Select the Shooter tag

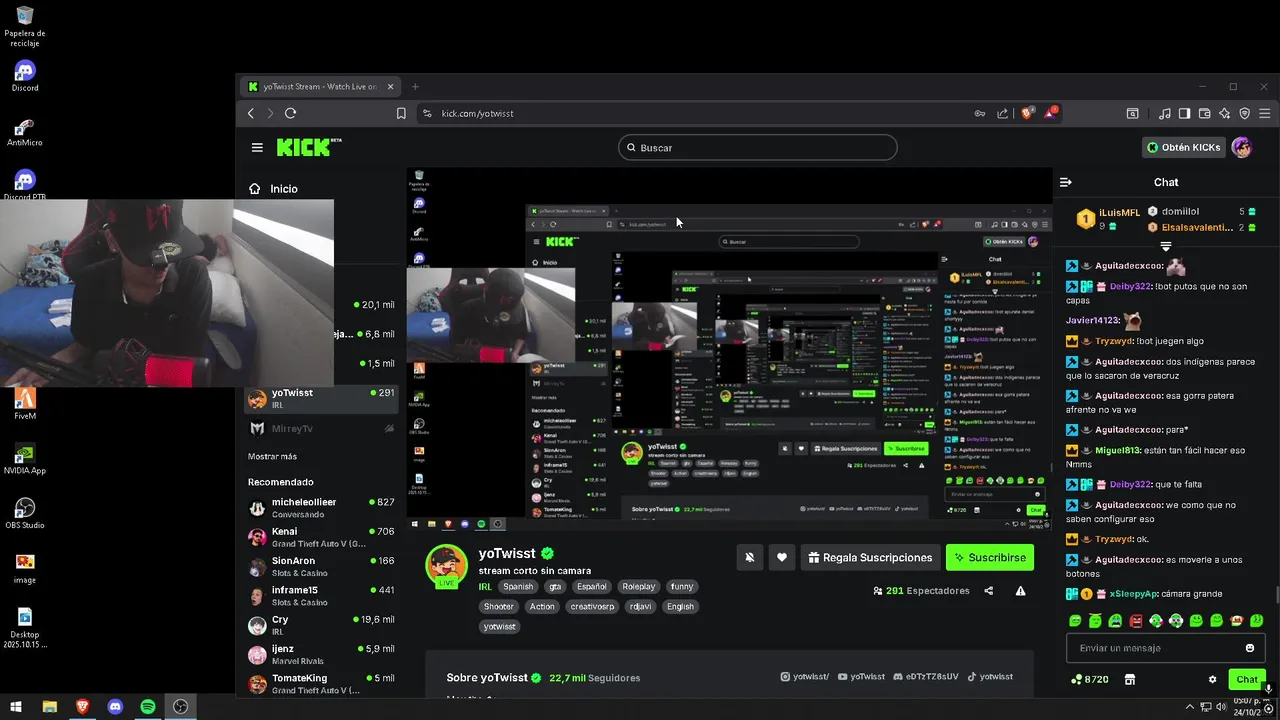[499, 607]
